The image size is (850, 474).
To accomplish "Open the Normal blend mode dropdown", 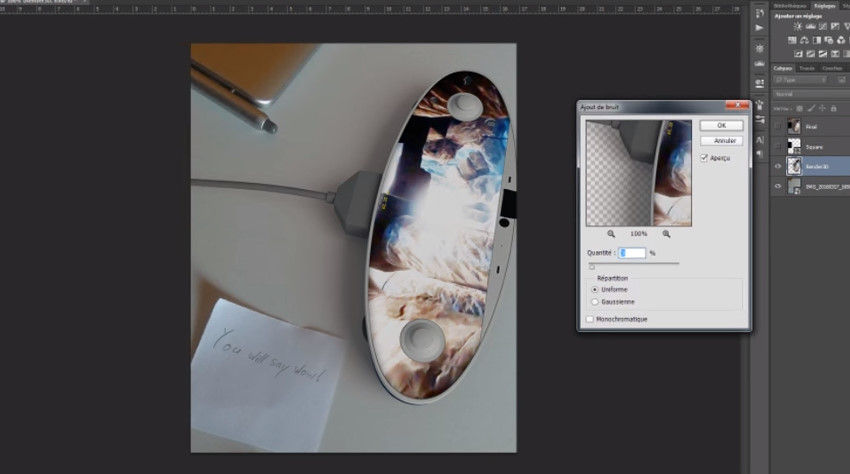I will [x=812, y=94].
